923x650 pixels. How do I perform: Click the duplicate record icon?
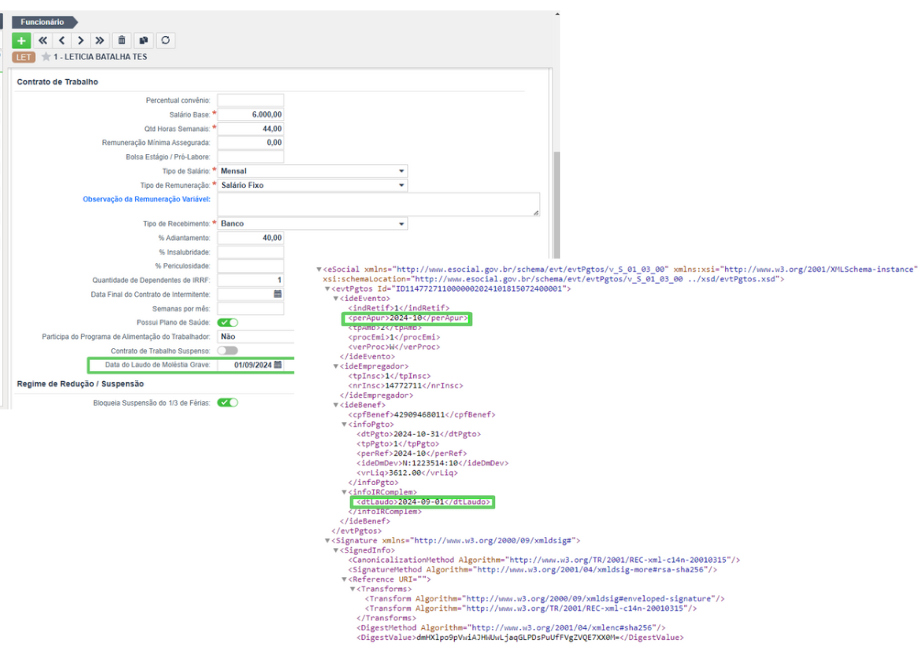143,41
